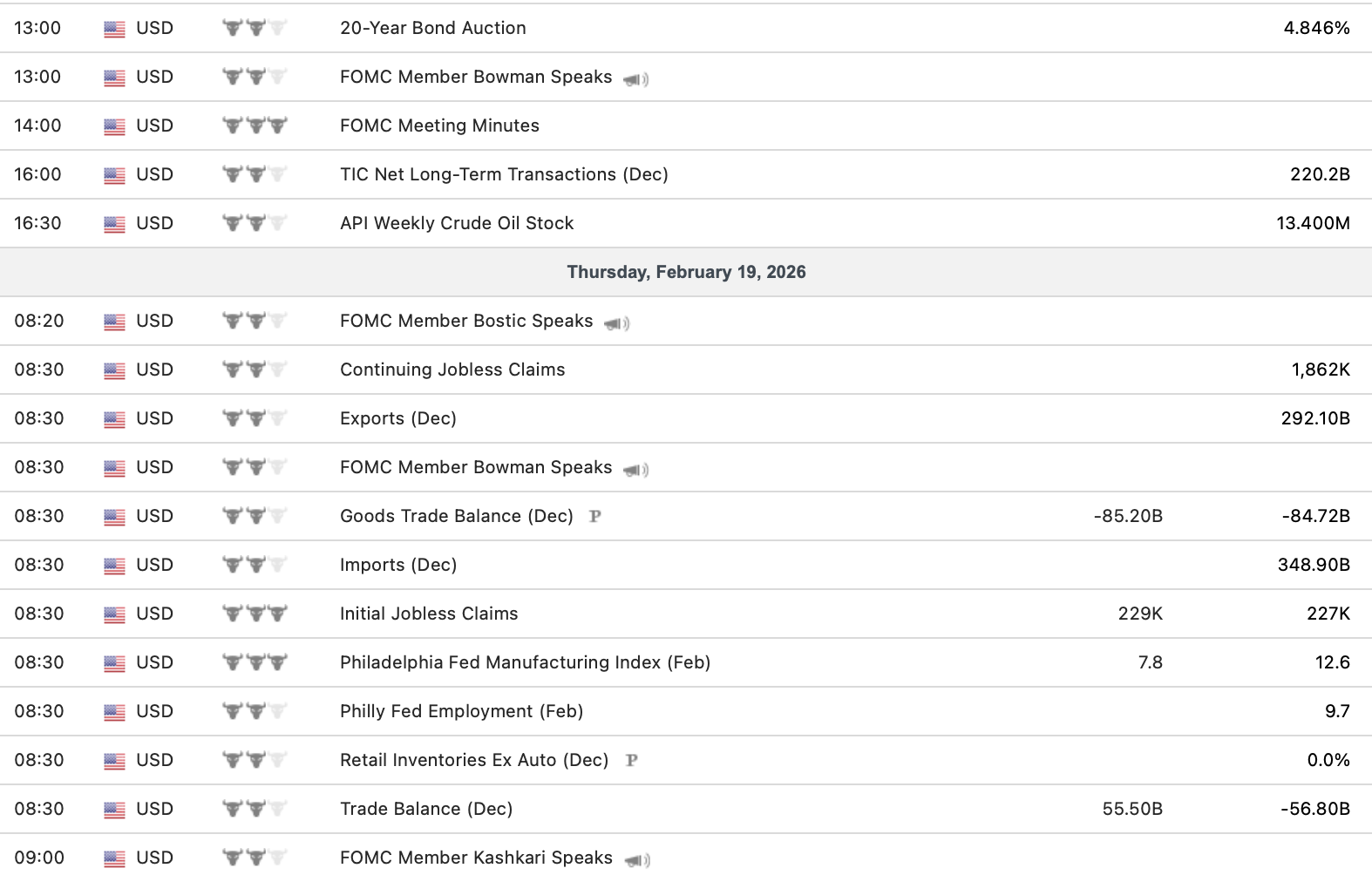1372x875 pixels.
Task: Click speaker icon next to Kashkari Speaks
Action: 637,860
